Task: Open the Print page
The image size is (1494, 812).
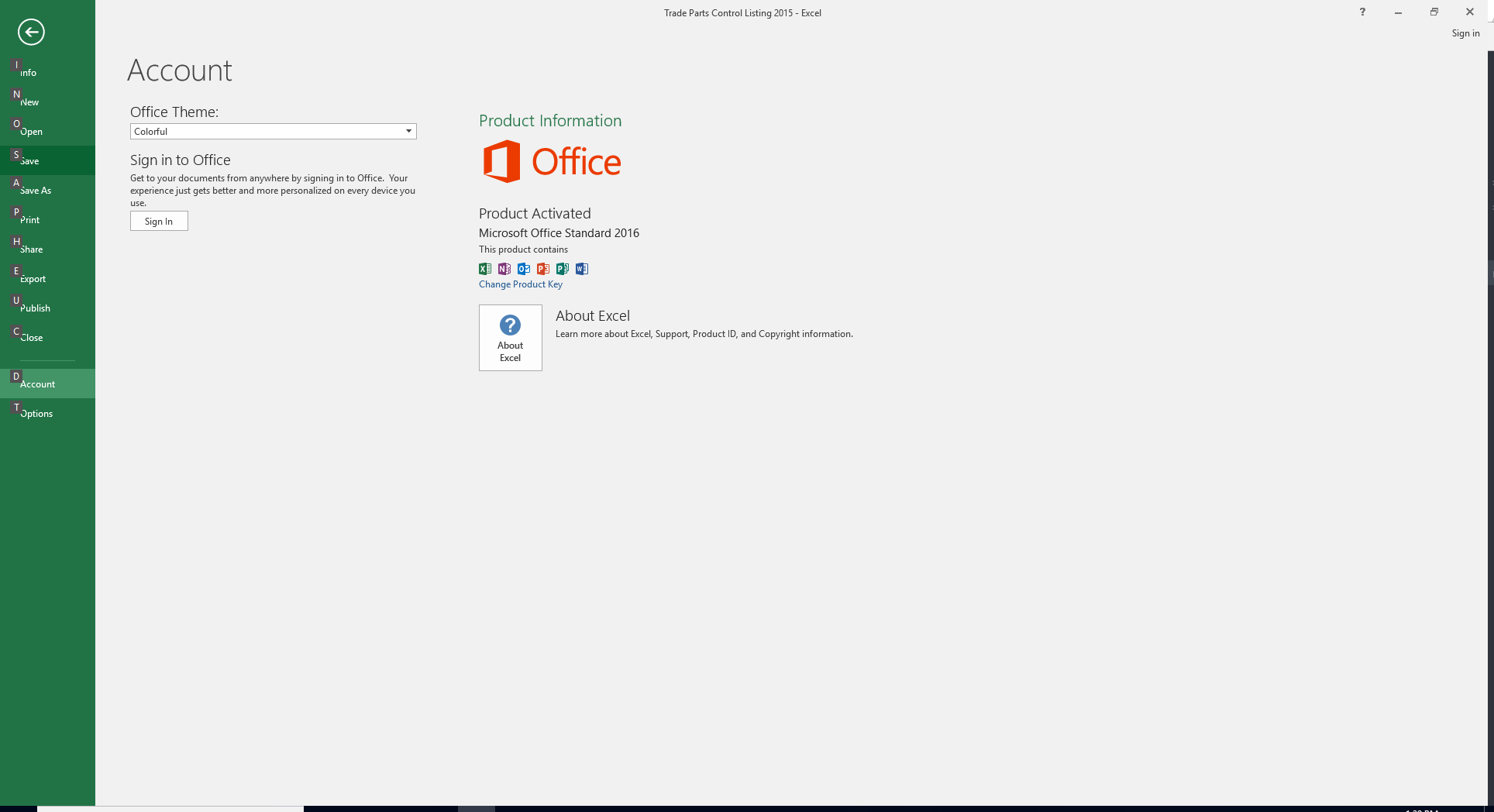Action: pos(47,219)
